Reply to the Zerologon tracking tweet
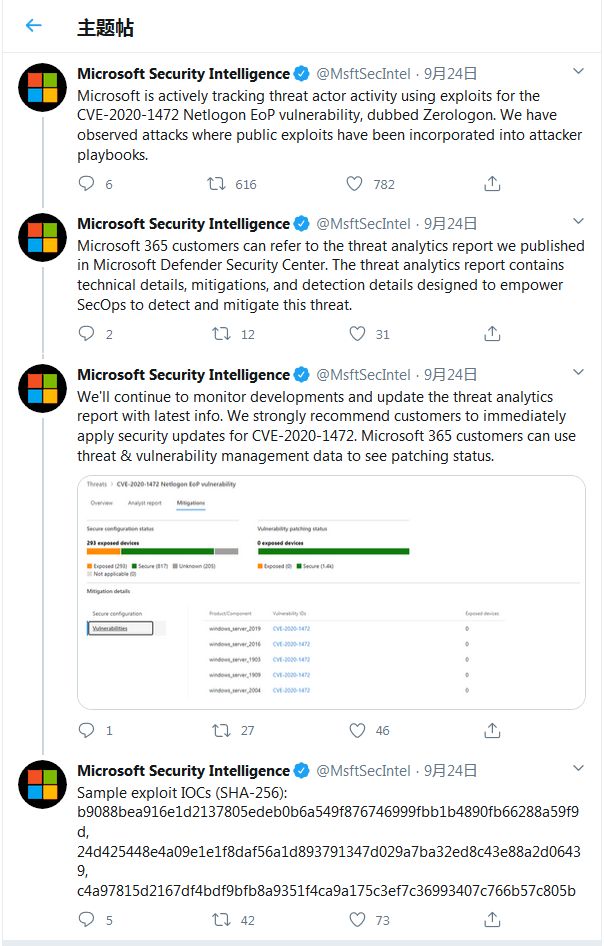 86,184
